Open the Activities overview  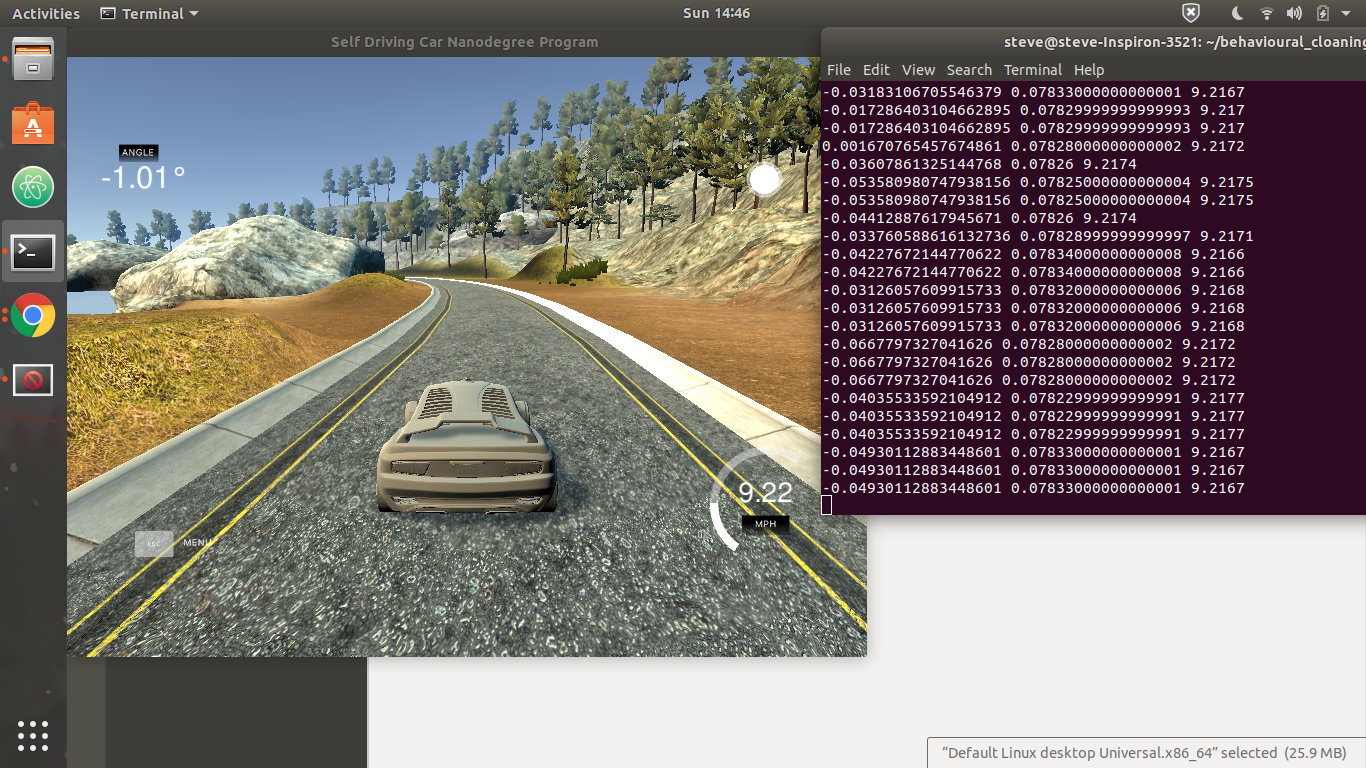[x=46, y=13]
